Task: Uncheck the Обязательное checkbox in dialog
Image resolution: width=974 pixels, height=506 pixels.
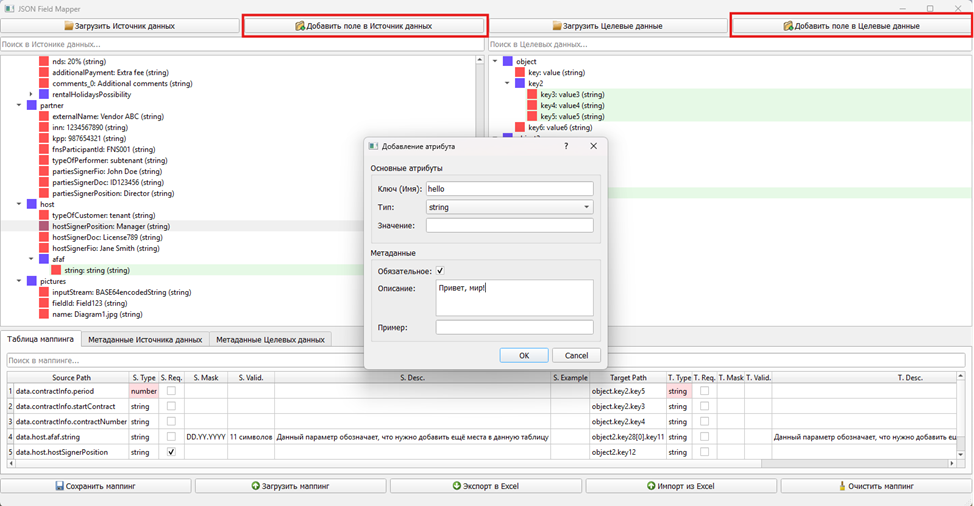Action: click(440, 271)
